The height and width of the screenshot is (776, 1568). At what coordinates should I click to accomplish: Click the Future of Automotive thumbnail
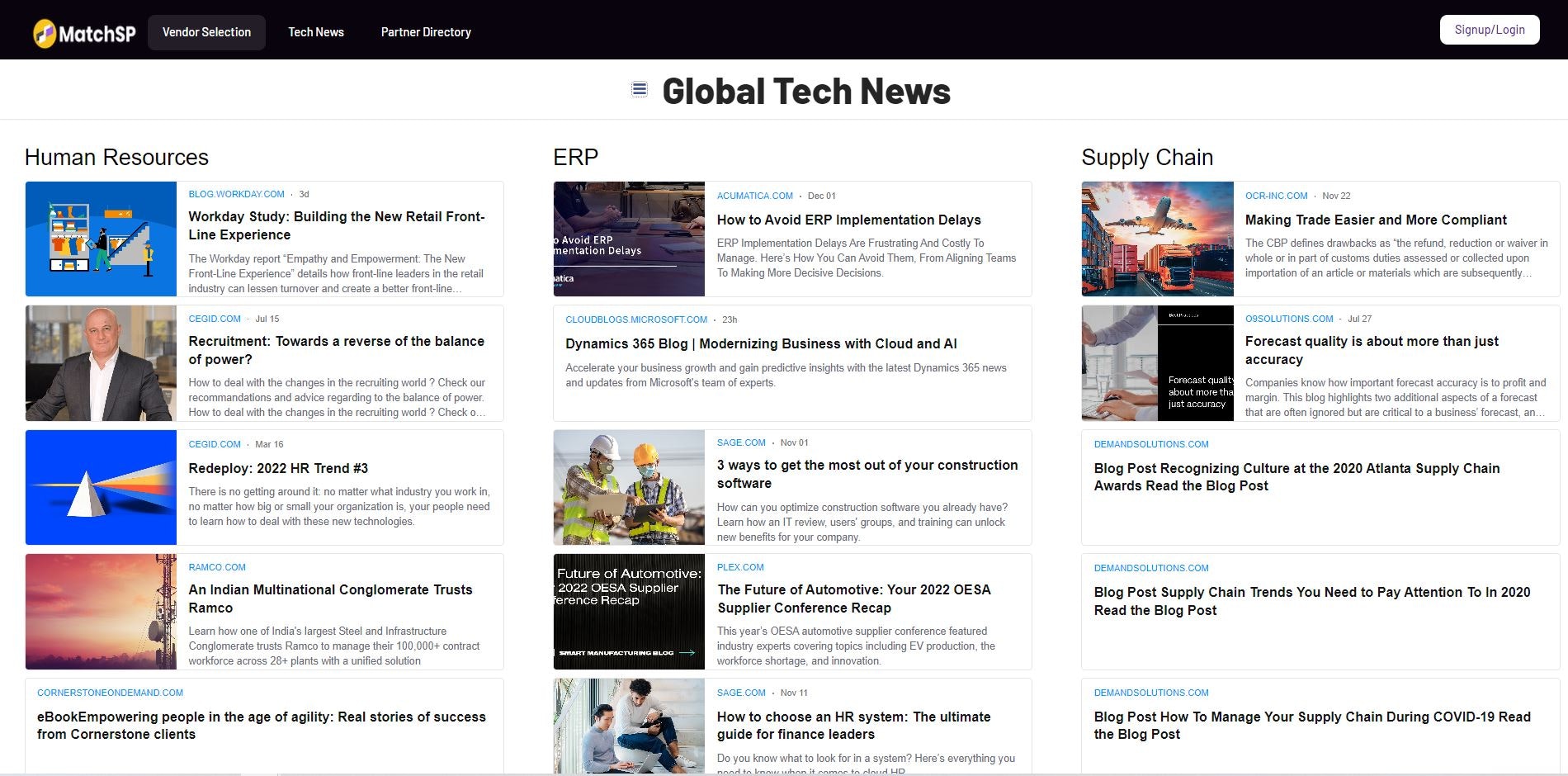[629, 612]
